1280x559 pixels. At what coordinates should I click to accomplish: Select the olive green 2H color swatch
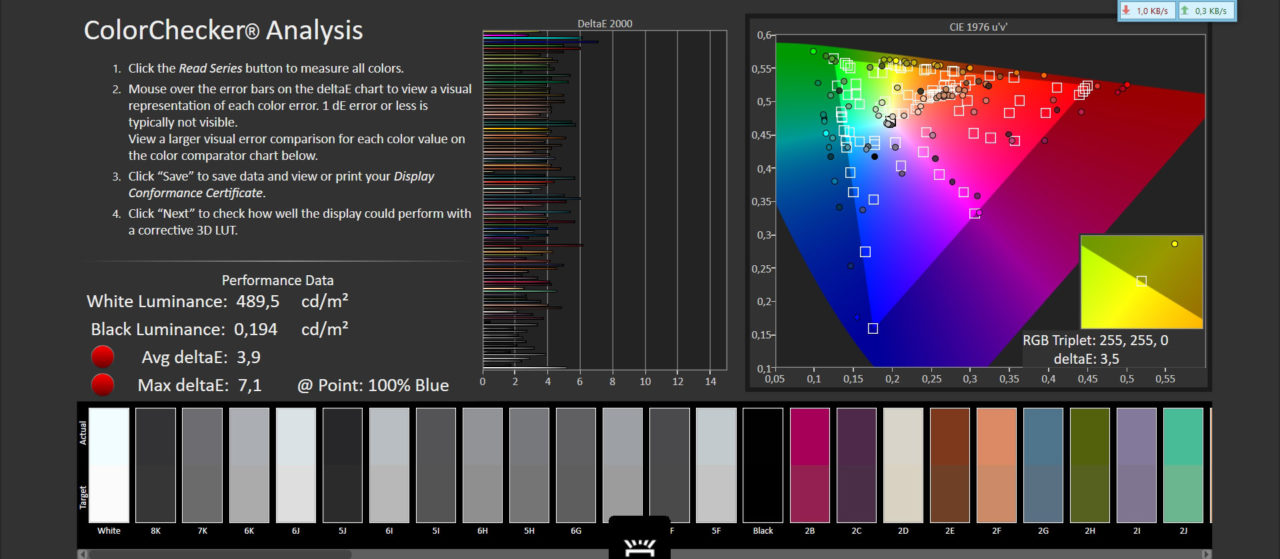point(1089,465)
